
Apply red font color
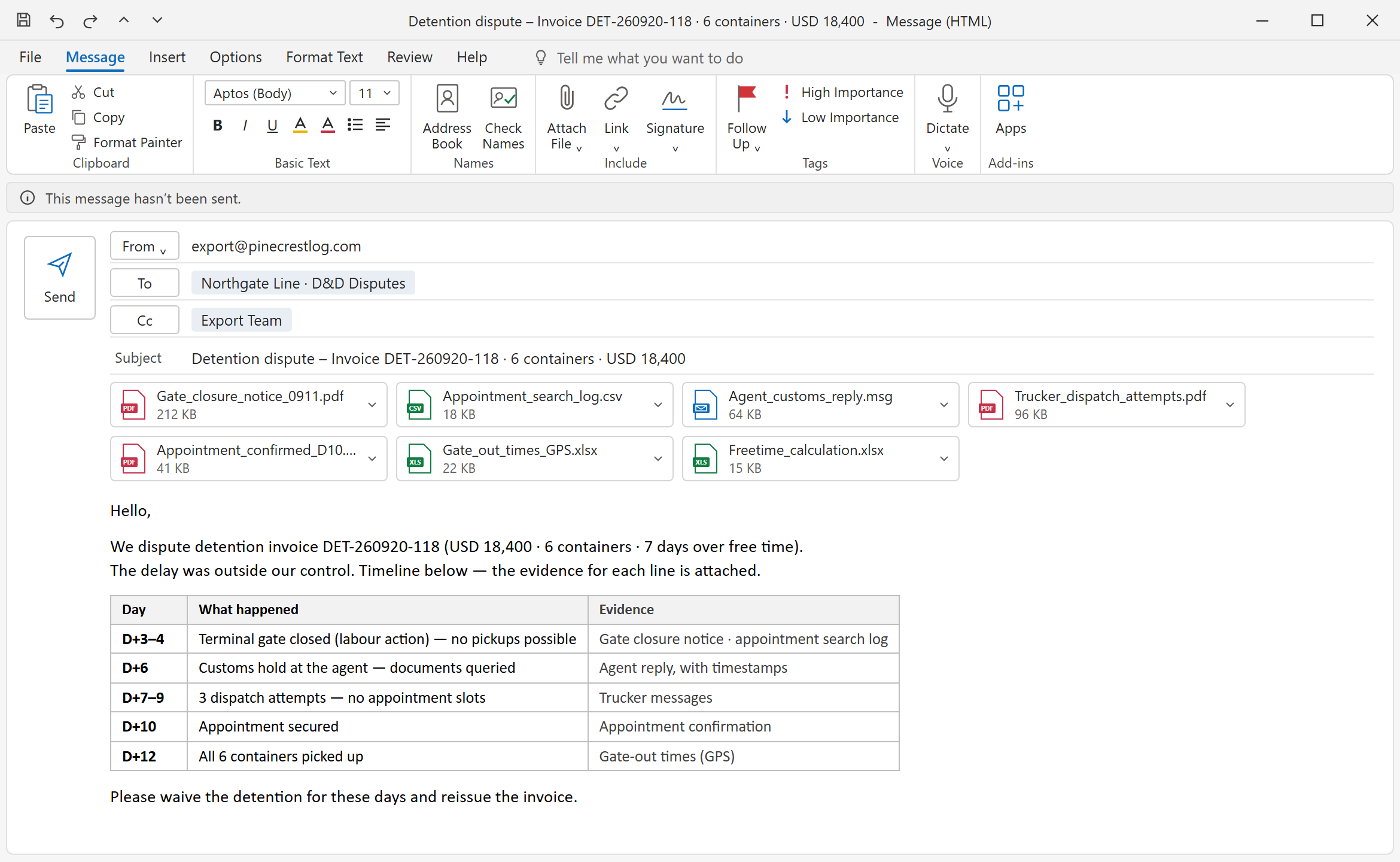coord(328,125)
